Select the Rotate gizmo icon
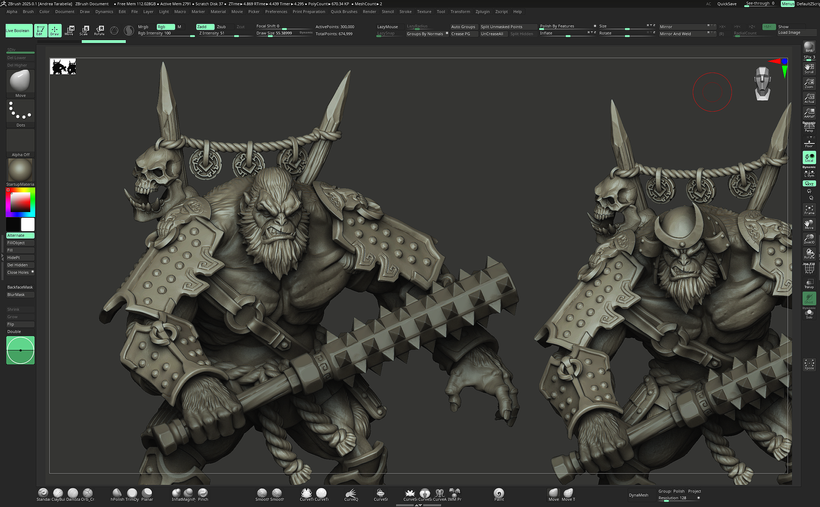 click(99, 30)
